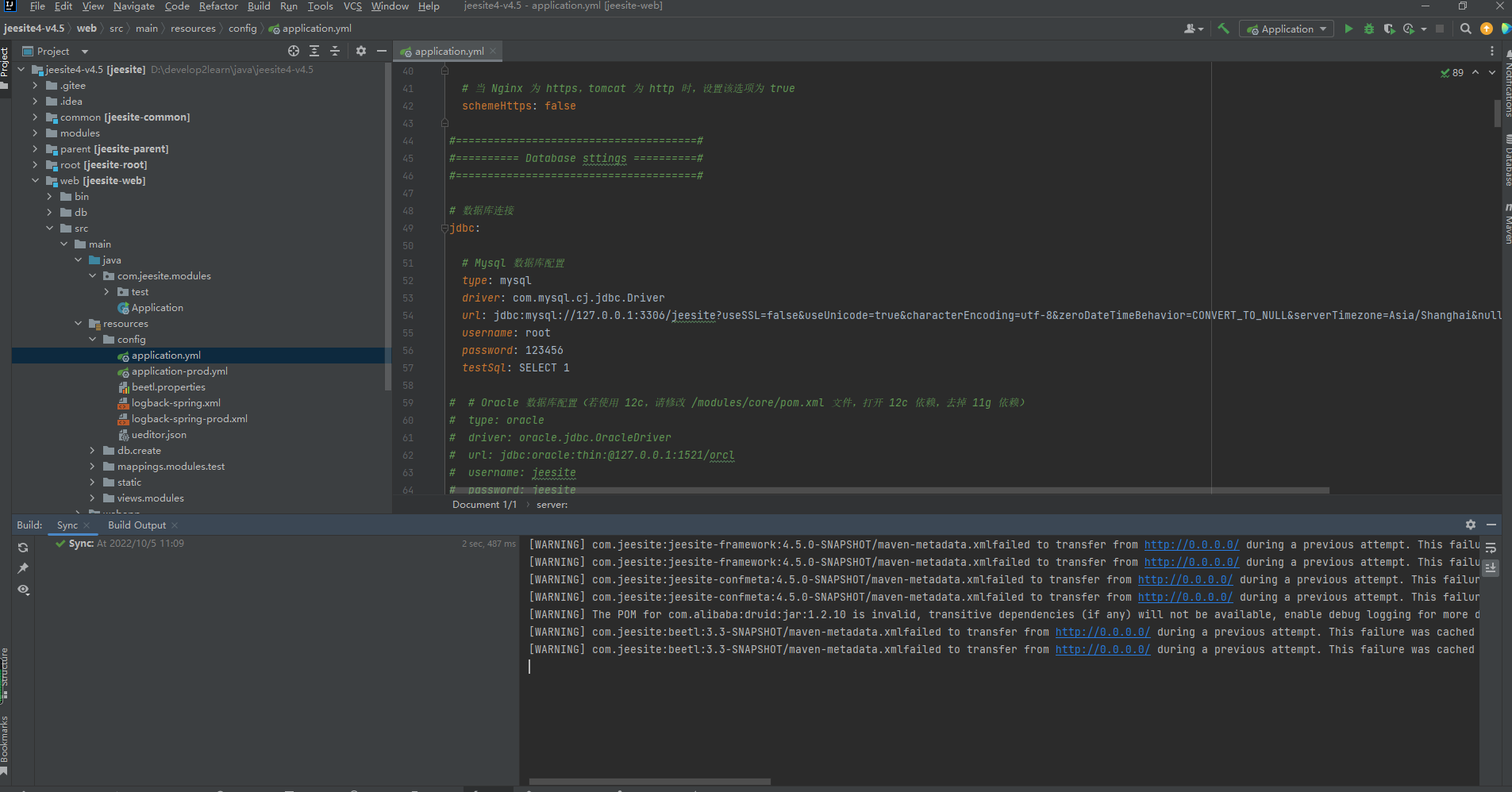Collapse all in Project panel
Image resolution: width=1512 pixels, height=792 pixels.
click(x=335, y=51)
